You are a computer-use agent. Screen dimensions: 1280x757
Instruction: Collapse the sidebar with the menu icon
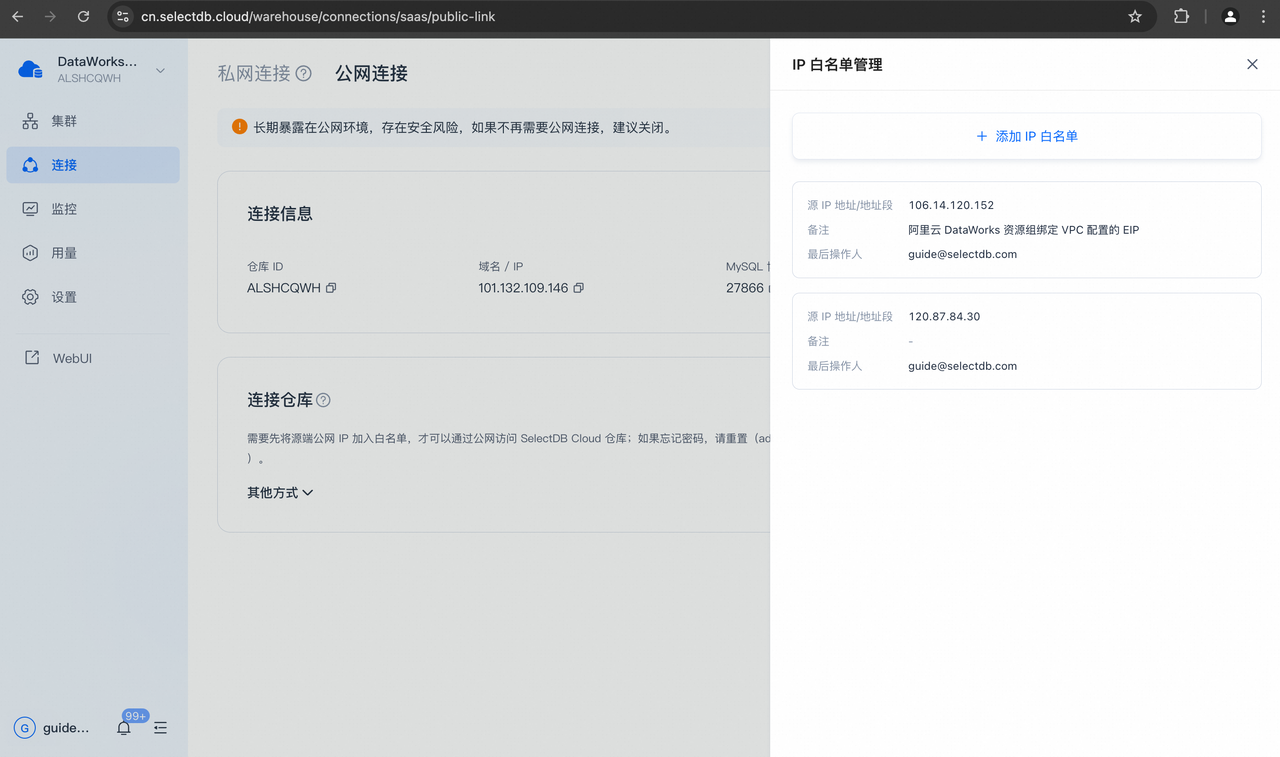[160, 728]
